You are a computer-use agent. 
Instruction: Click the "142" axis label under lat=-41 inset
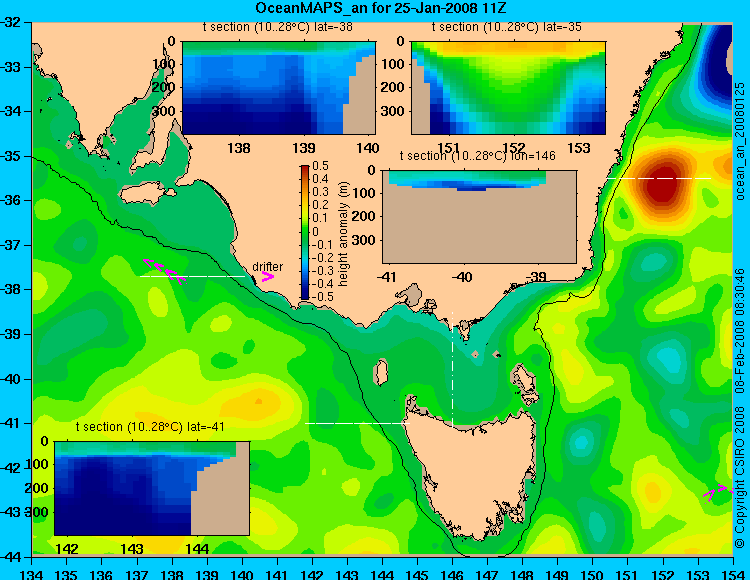coord(66,549)
